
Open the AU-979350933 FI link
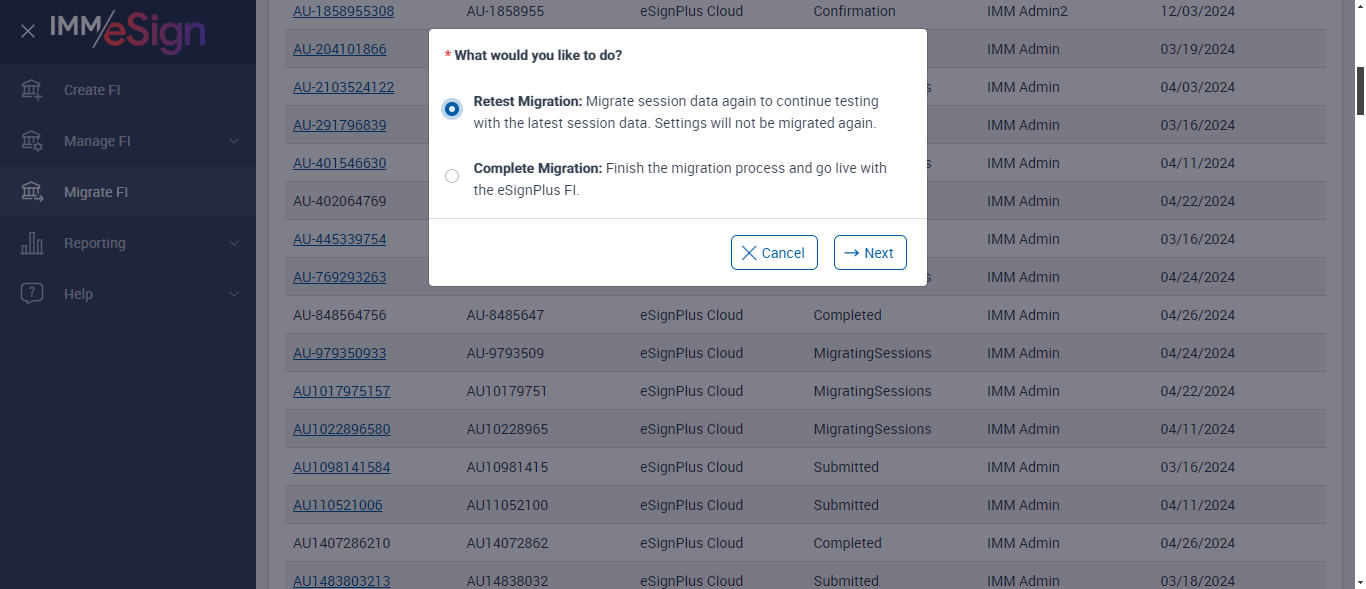coord(339,353)
